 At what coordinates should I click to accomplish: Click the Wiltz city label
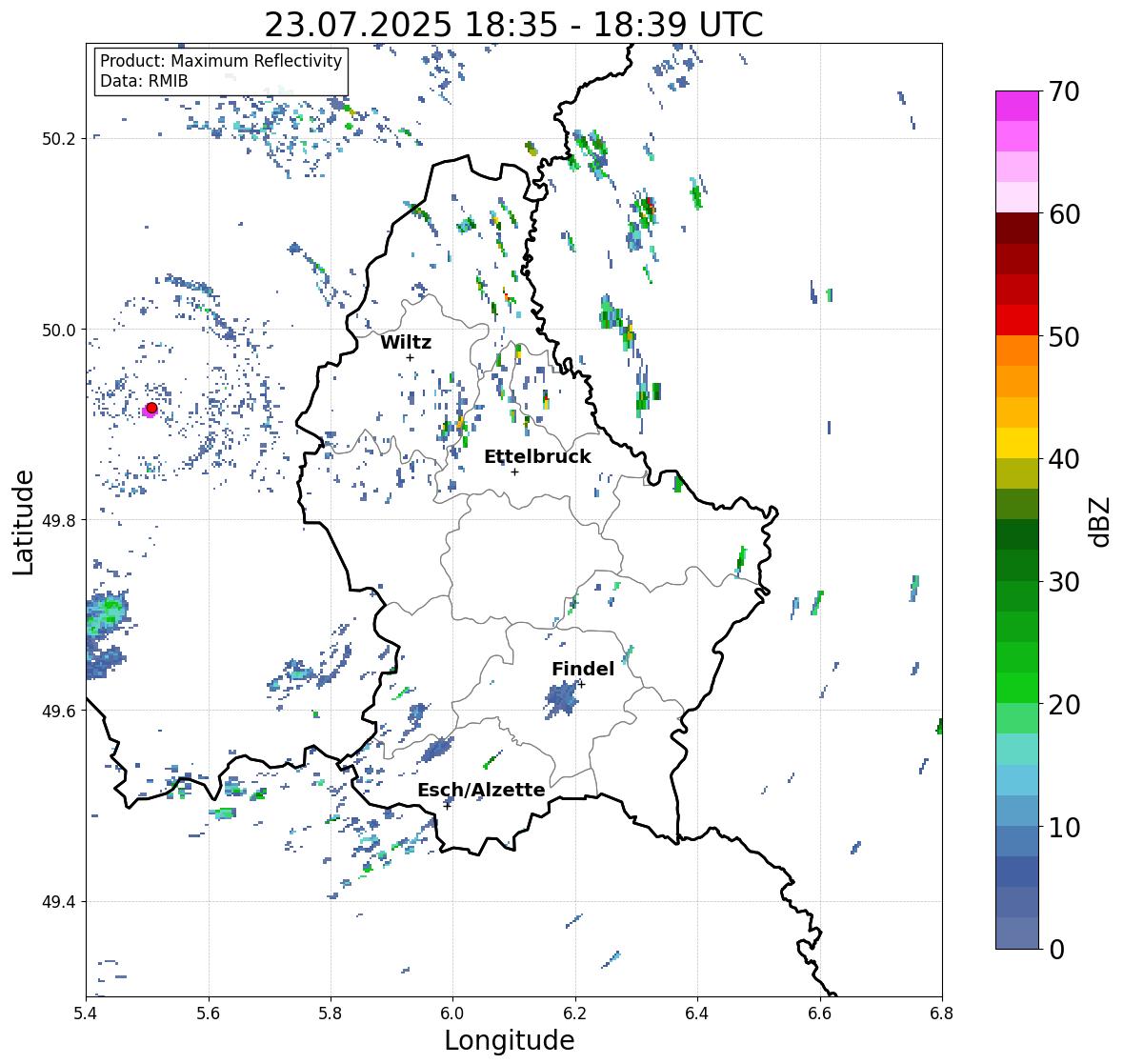pyautogui.click(x=406, y=342)
